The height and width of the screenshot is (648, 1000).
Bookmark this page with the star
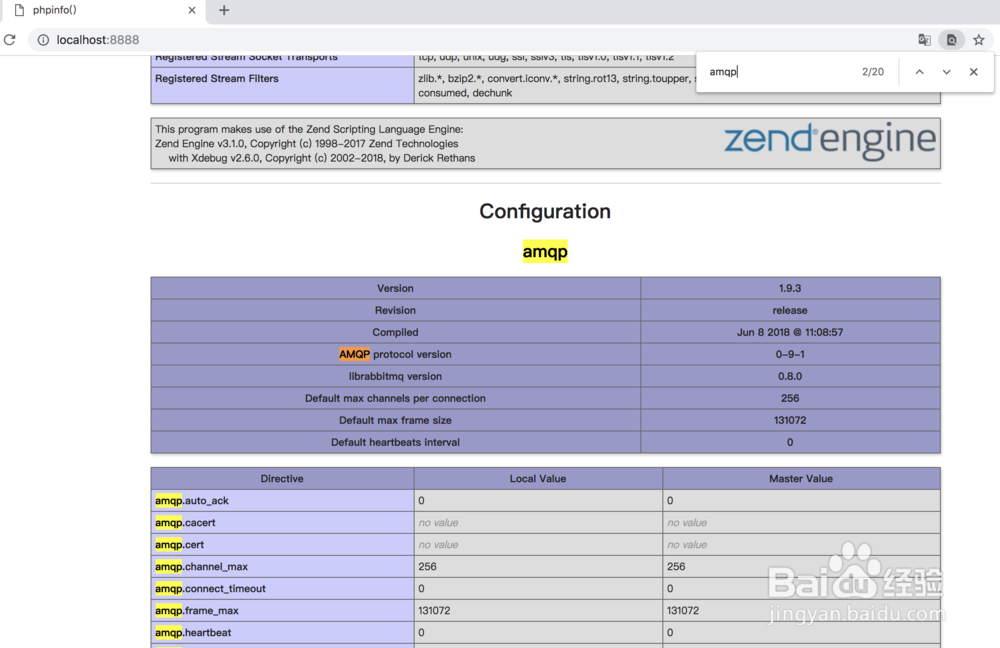pyautogui.click(x=978, y=40)
